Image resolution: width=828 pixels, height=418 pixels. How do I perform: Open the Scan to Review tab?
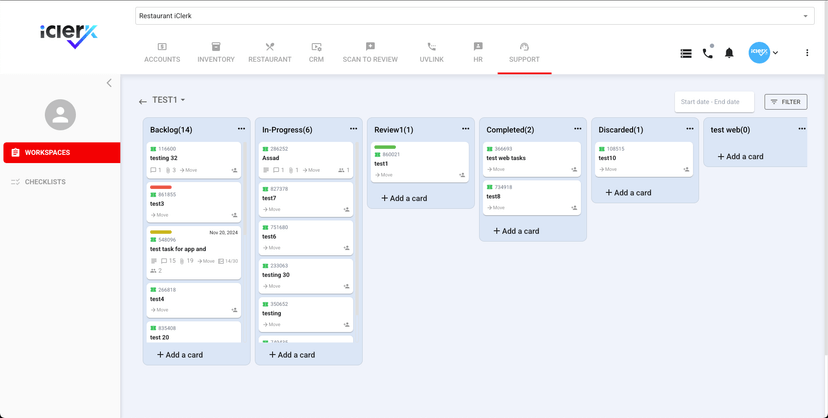tap(370, 53)
